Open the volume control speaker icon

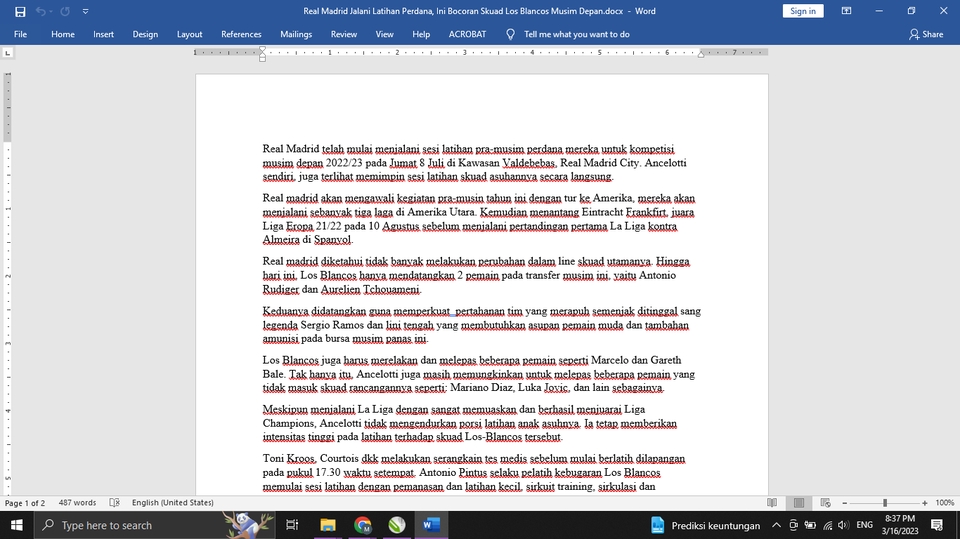843,525
